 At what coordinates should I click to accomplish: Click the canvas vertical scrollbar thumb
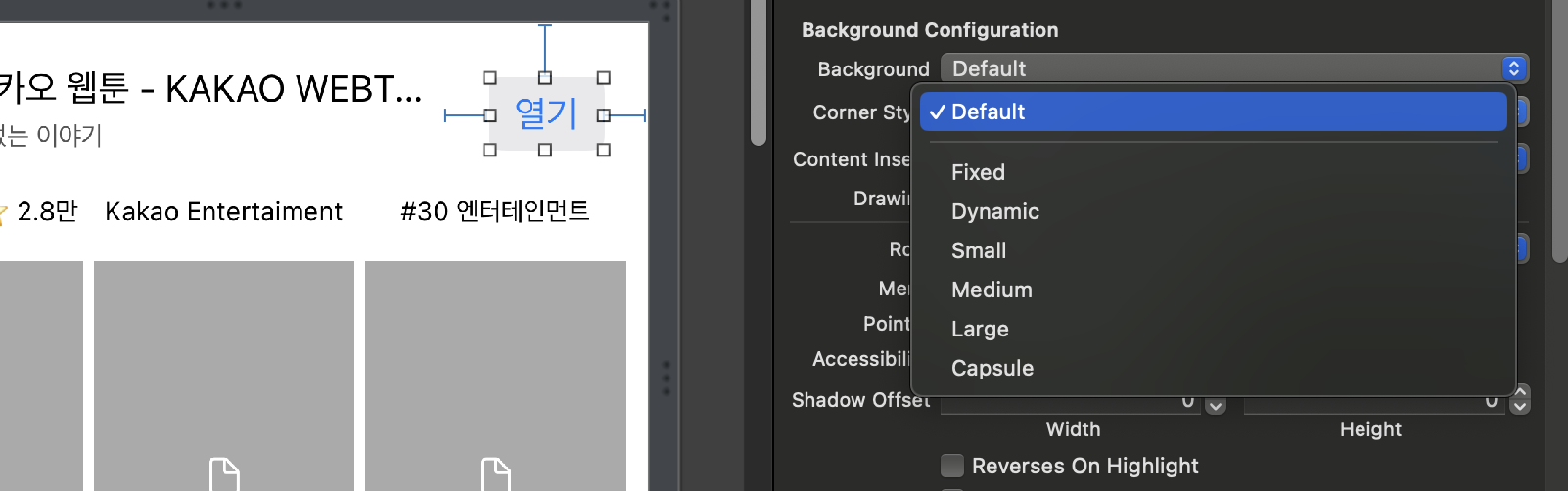759,73
